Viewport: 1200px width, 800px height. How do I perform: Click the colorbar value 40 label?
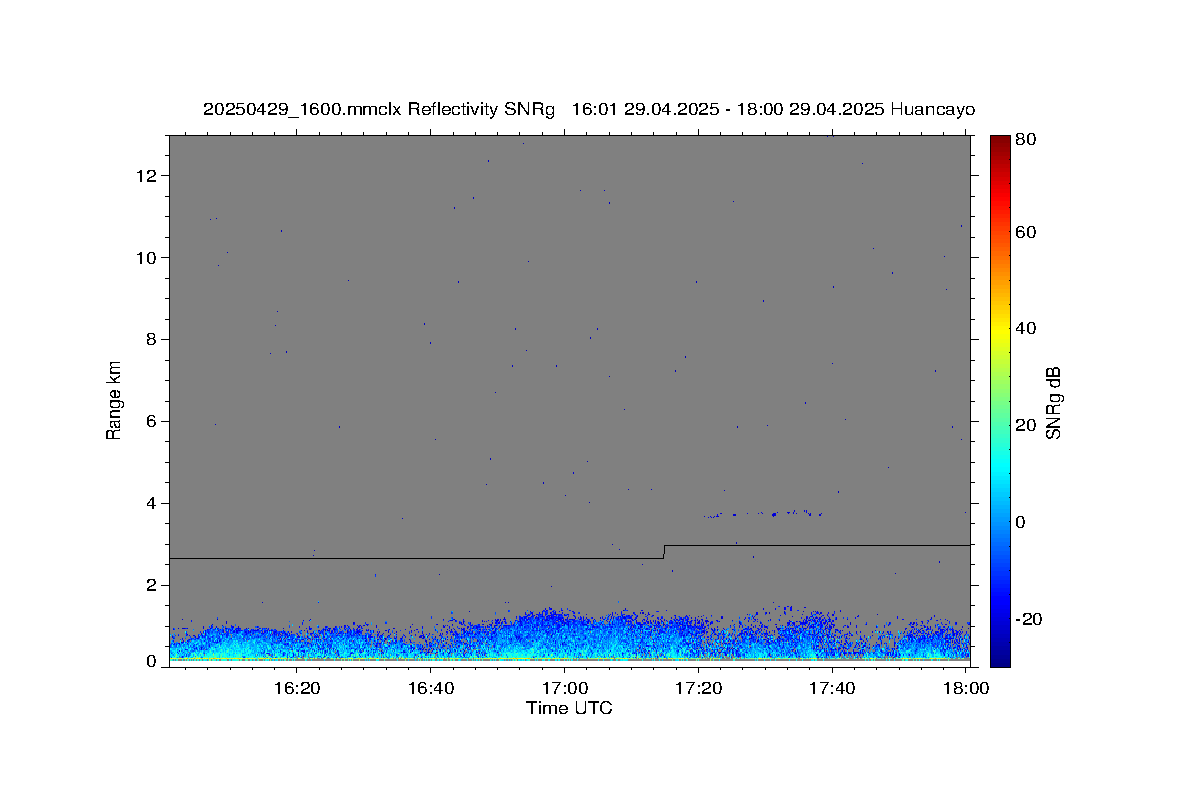click(x=1026, y=328)
